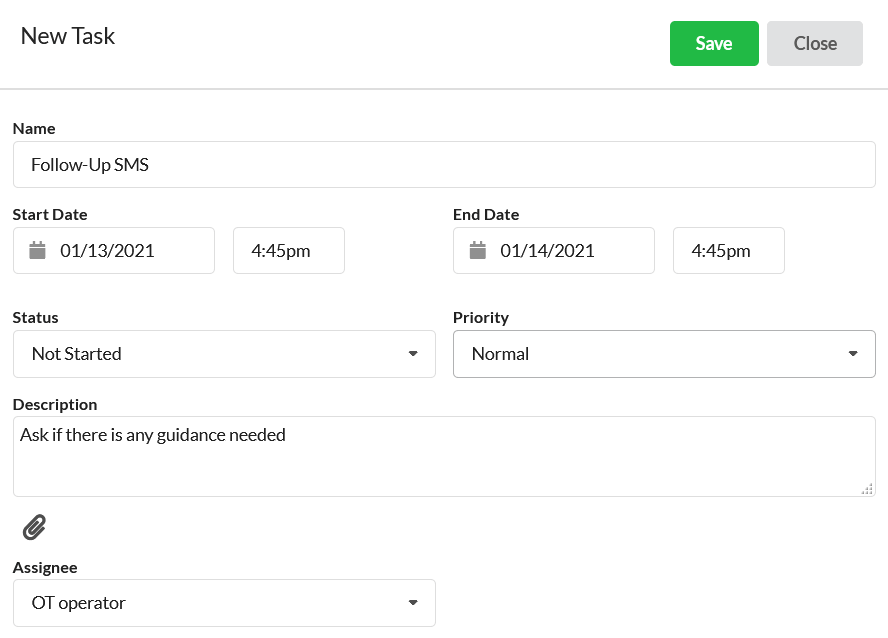
Task: Close the New Task dialog
Action: tap(815, 44)
